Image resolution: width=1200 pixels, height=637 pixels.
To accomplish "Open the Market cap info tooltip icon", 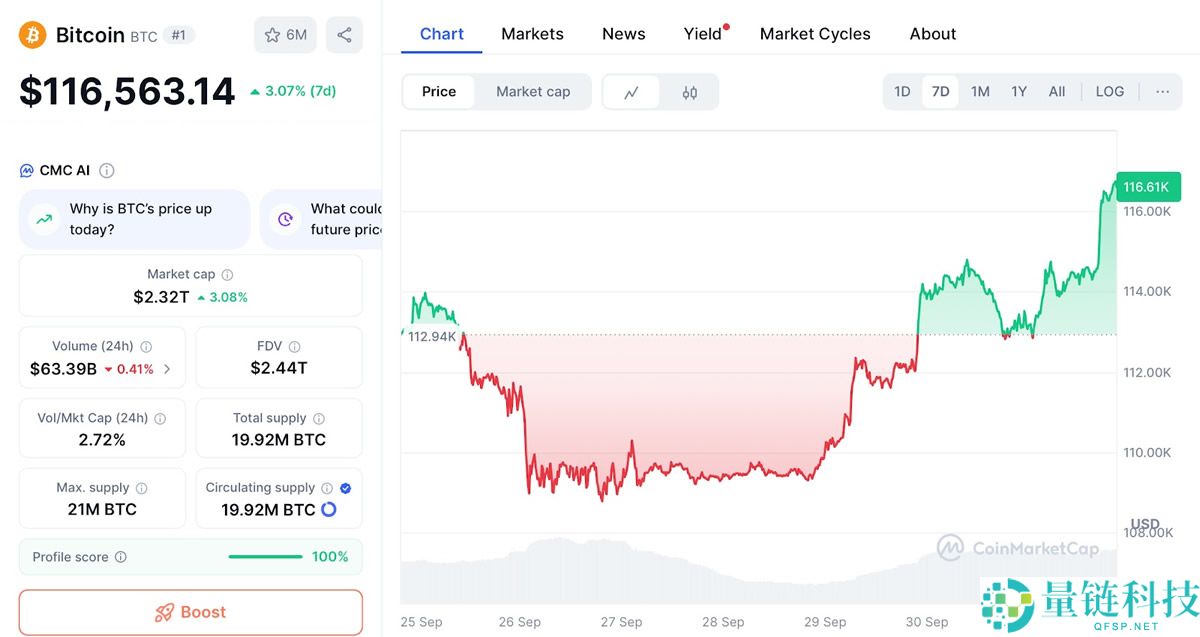I will point(226,273).
